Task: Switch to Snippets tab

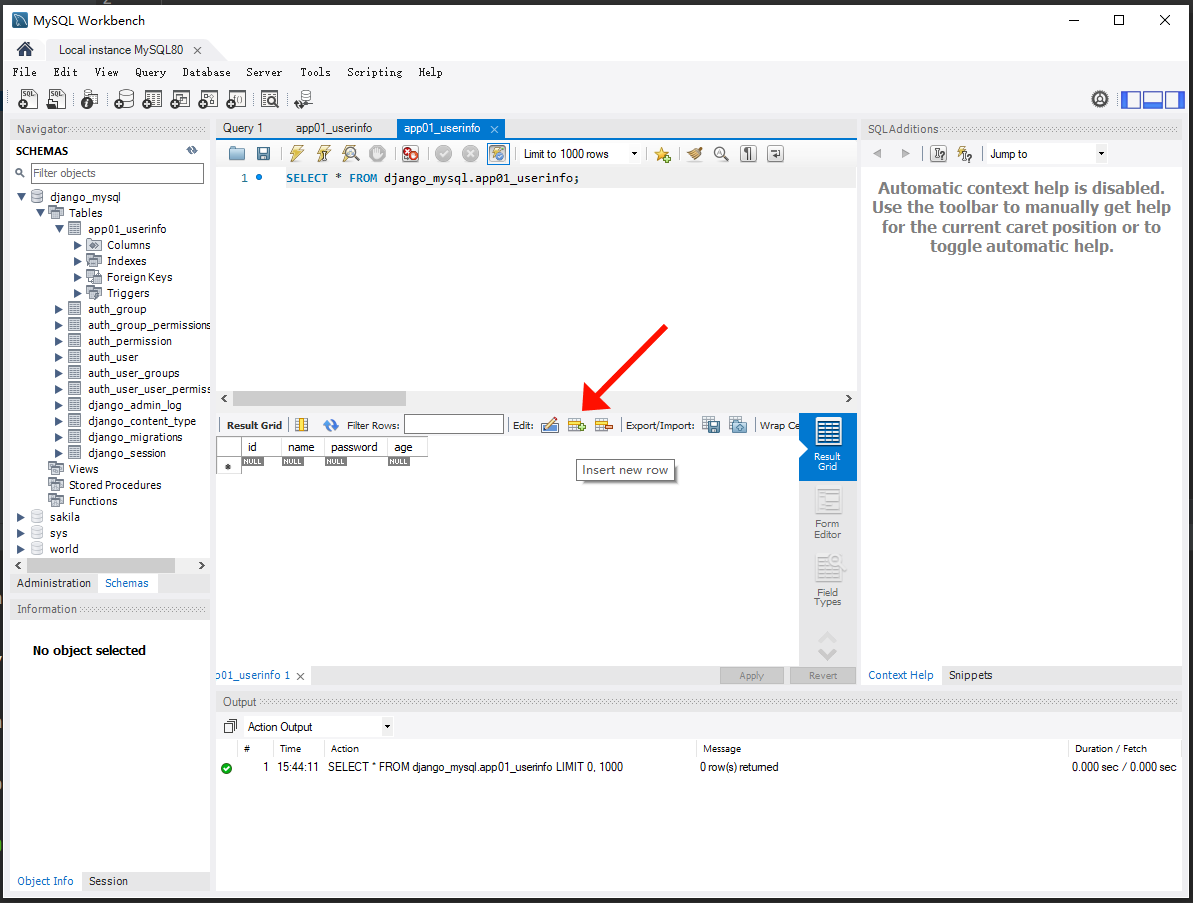Action: tap(970, 675)
